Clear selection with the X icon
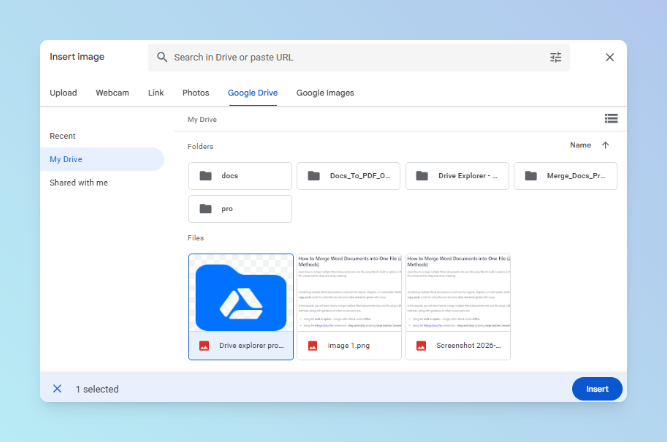The image size is (667, 442). pyautogui.click(x=57, y=388)
